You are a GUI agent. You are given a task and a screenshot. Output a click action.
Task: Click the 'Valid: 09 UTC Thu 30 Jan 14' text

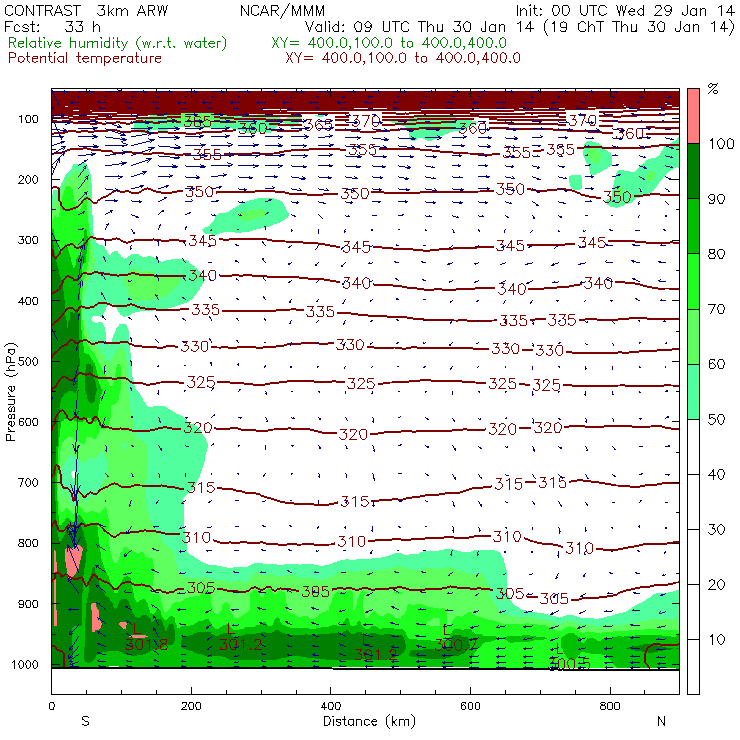pyautogui.click(x=419, y=26)
